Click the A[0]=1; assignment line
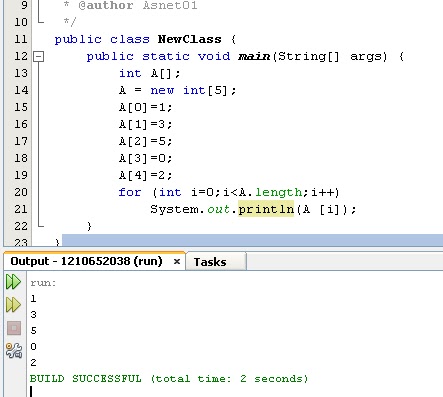This screenshot has width=443, height=397. point(145,107)
